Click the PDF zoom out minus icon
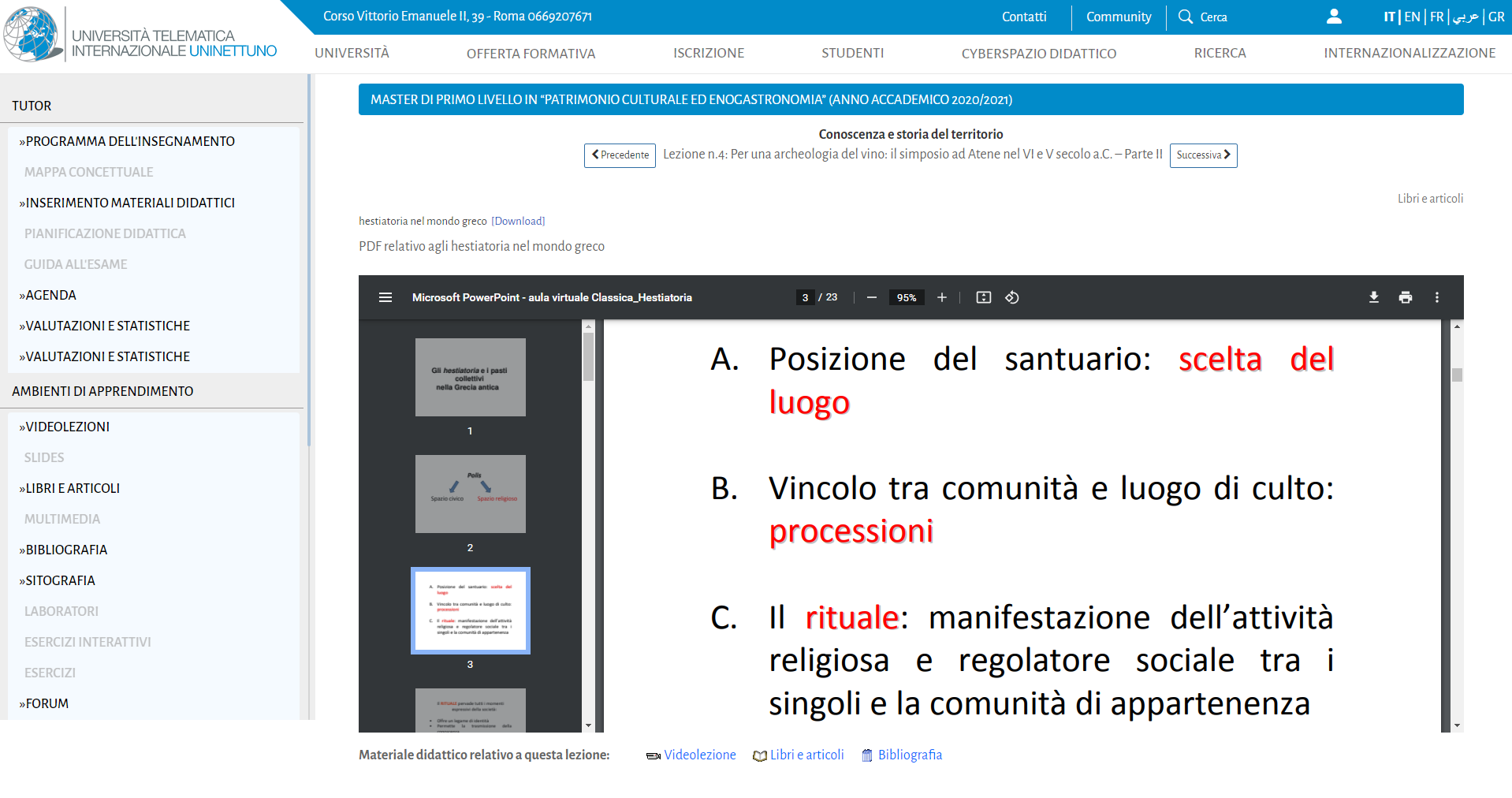Screen dimensions: 1512x798 [871, 297]
